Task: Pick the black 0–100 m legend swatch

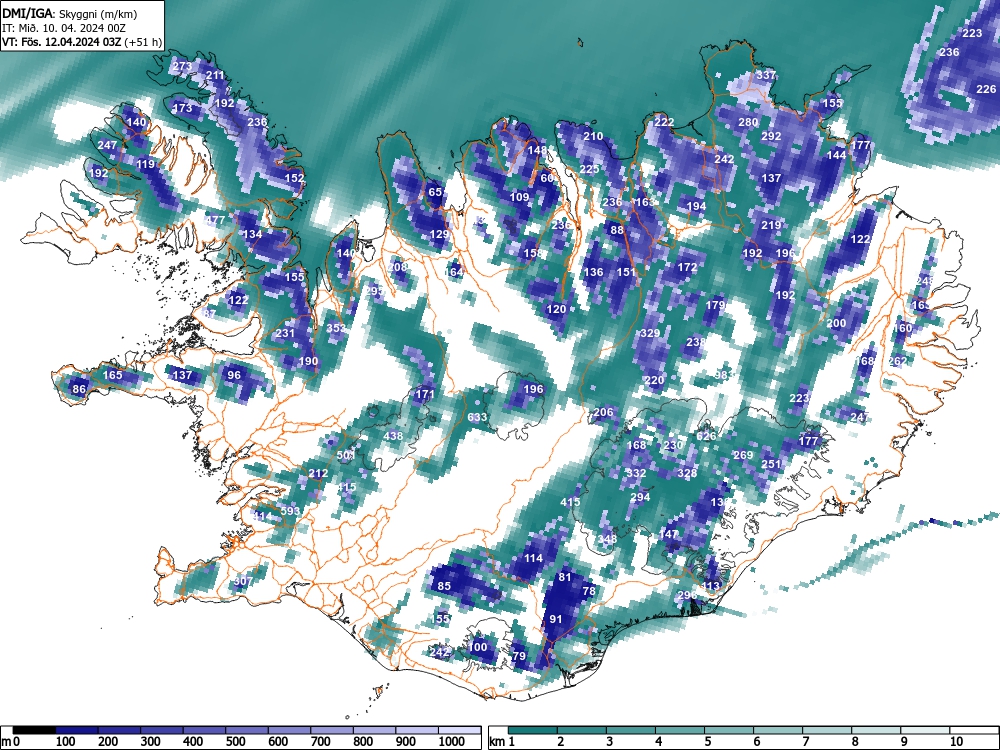Action: tap(34, 730)
